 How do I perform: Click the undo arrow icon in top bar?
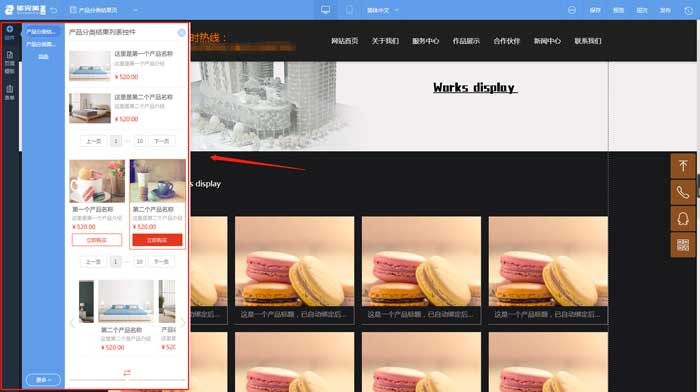click(x=54, y=10)
